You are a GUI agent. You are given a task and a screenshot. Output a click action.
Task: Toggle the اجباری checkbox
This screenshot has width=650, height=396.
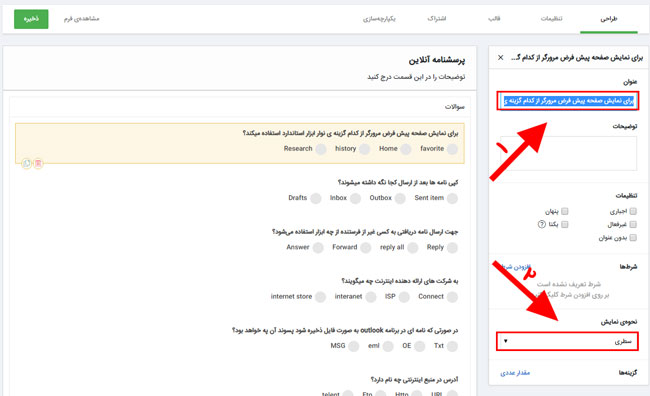pyautogui.click(x=633, y=211)
